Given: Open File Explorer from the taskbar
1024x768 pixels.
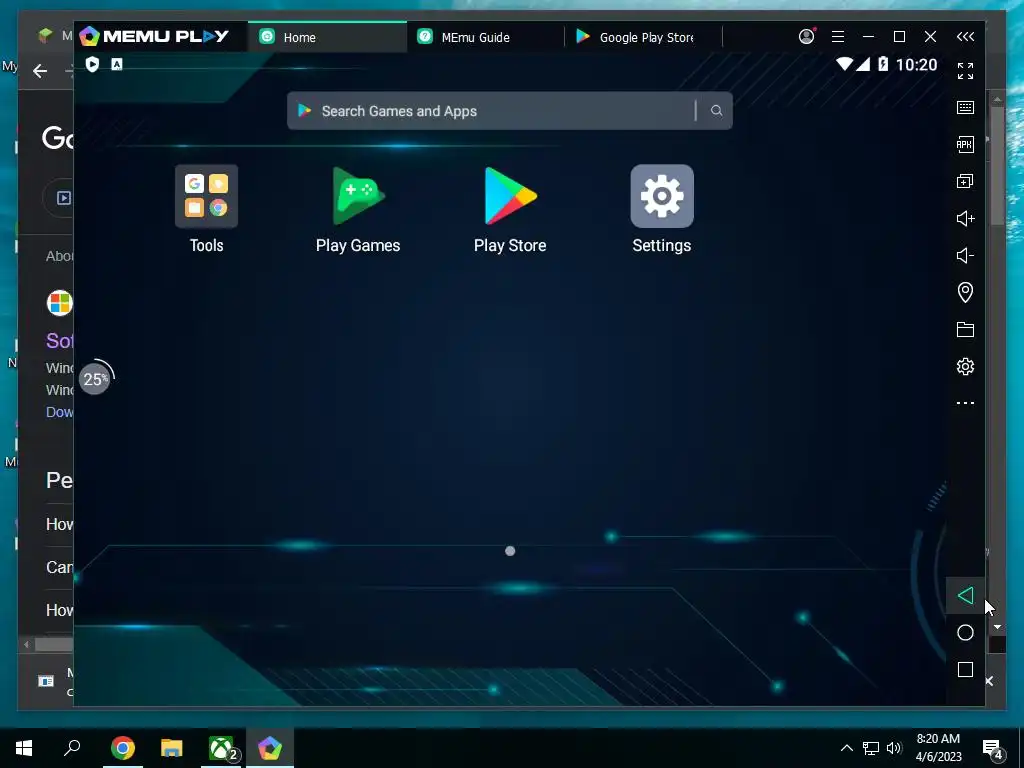Looking at the screenshot, I should click(x=172, y=748).
